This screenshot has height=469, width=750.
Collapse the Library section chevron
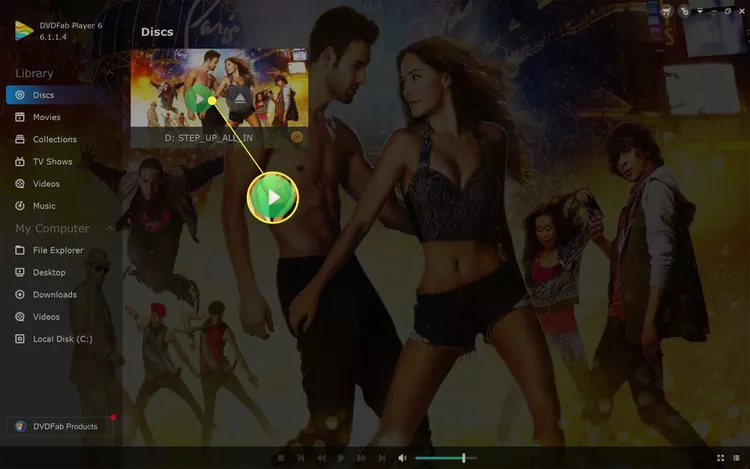pos(110,73)
